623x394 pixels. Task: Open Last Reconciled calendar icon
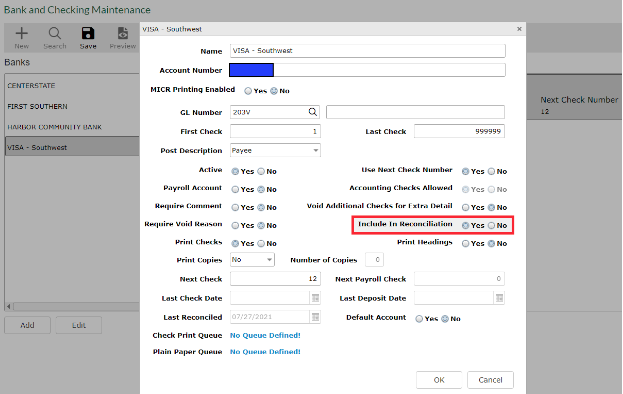pyautogui.click(x=315, y=317)
